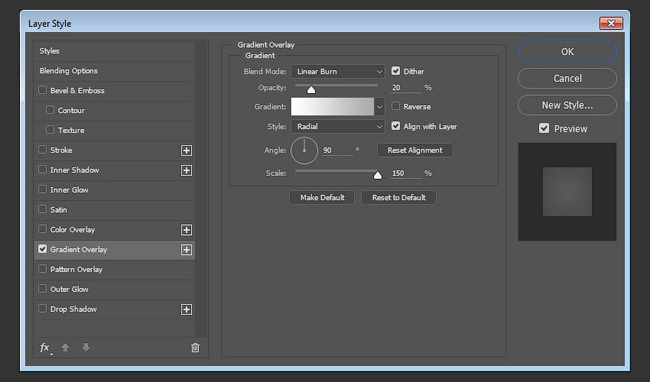
Task: Click the style preview thumbnail
Action: pyautogui.click(x=567, y=192)
